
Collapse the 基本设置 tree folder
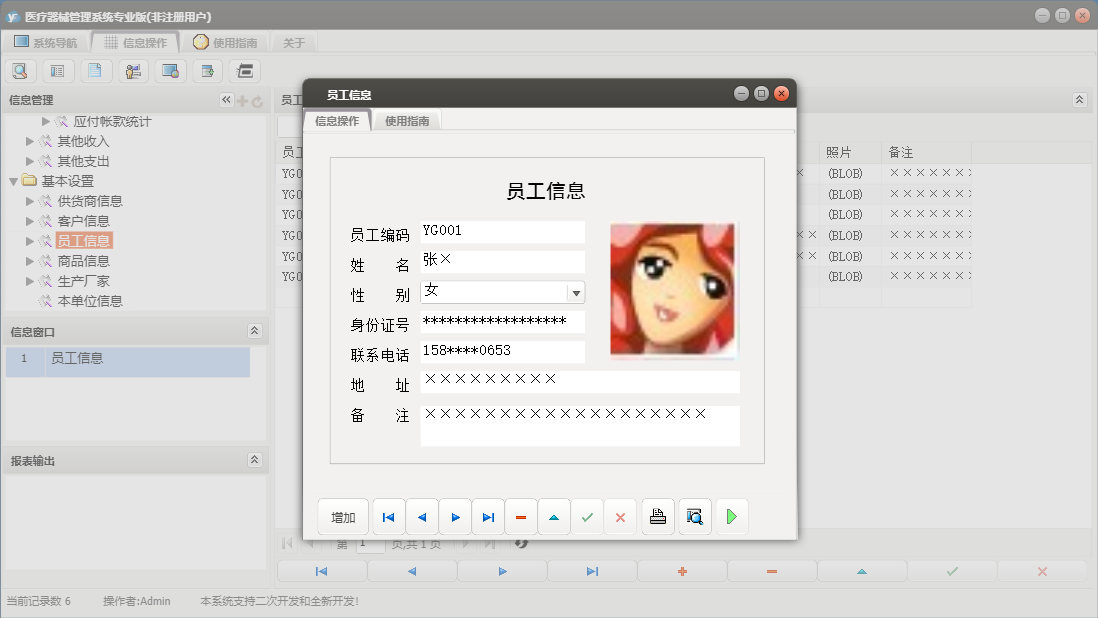(x=13, y=181)
